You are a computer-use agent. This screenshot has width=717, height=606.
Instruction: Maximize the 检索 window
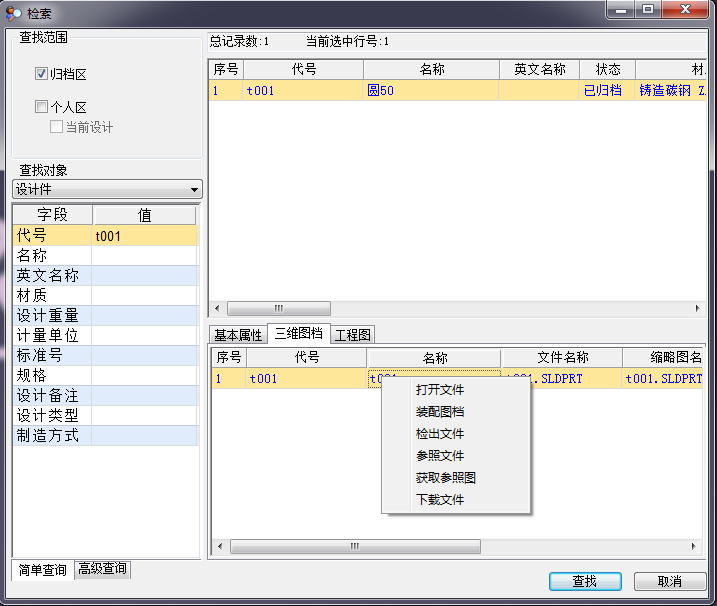tap(648, 9)
